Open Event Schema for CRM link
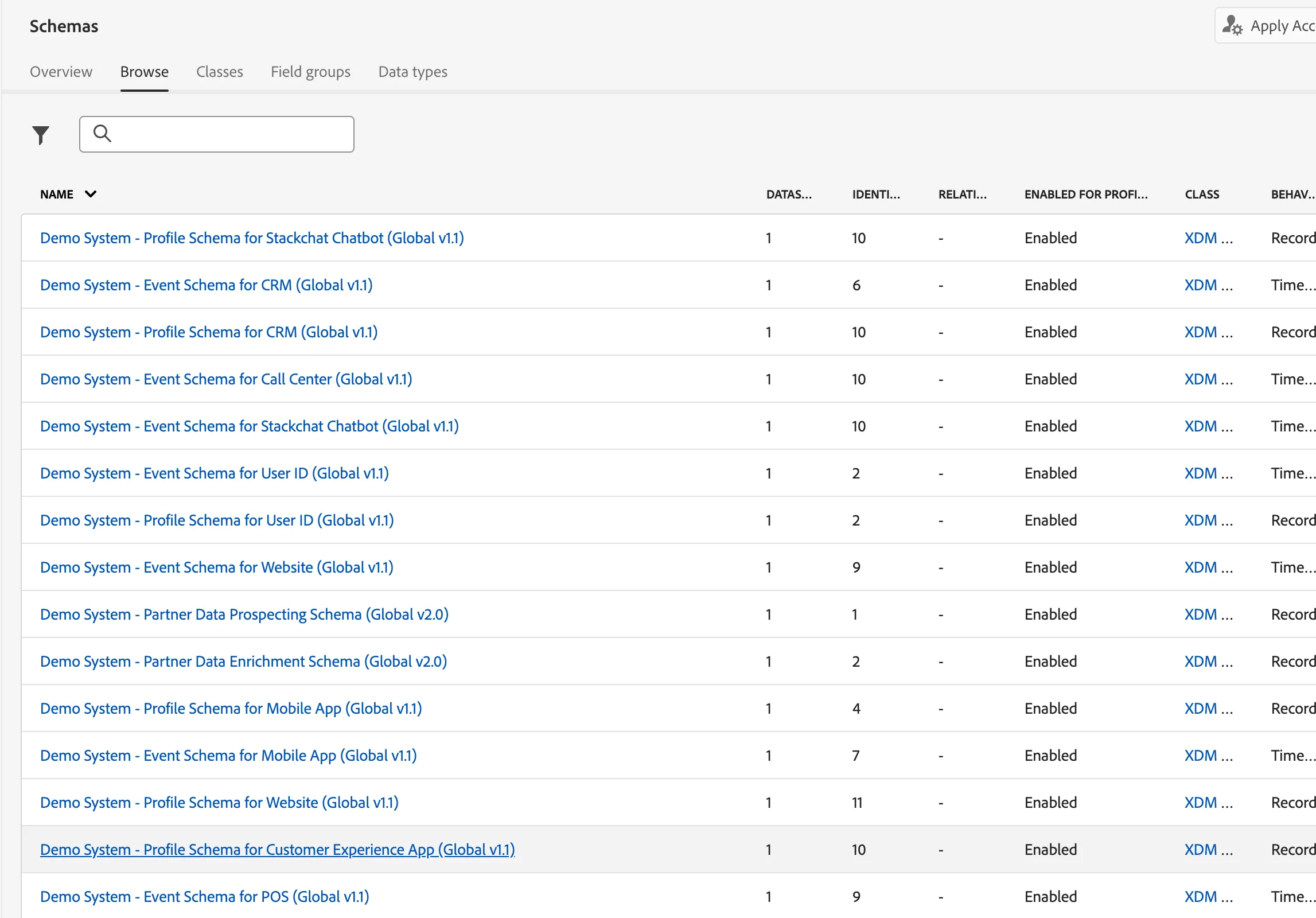 click(207, 285)
